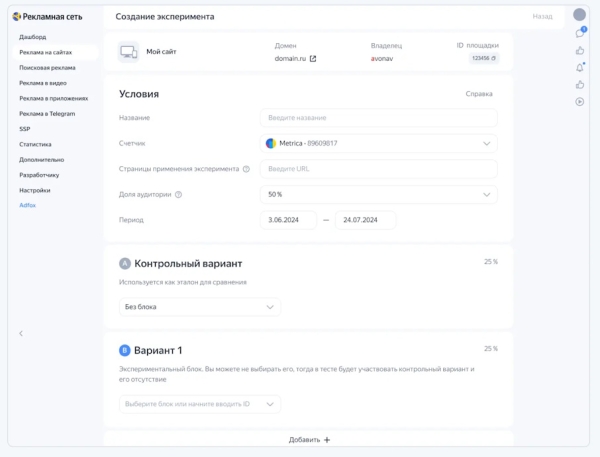Focus the Название input field
600x457 pixels.
pos(378,118)
